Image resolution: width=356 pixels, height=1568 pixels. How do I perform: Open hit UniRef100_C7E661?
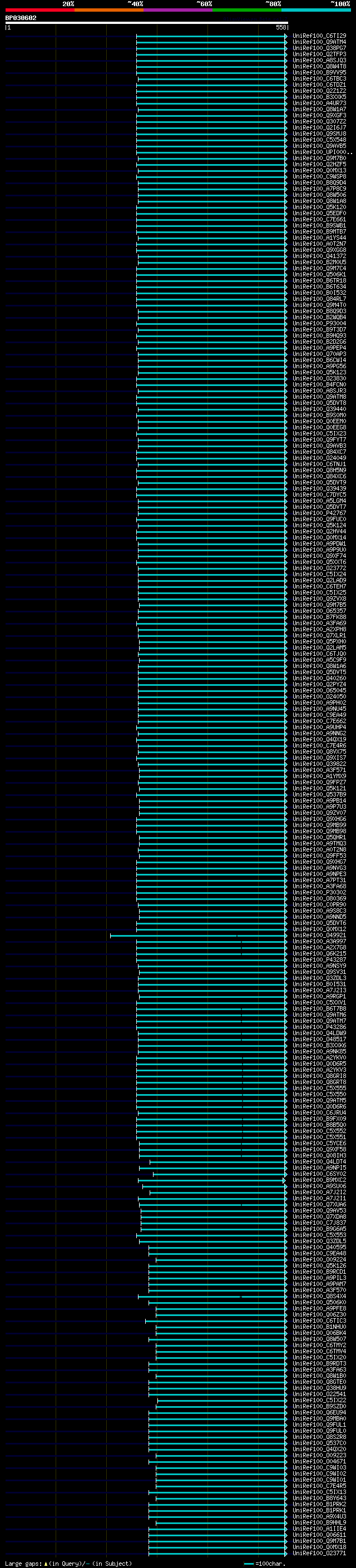click(x=319, y=219)
